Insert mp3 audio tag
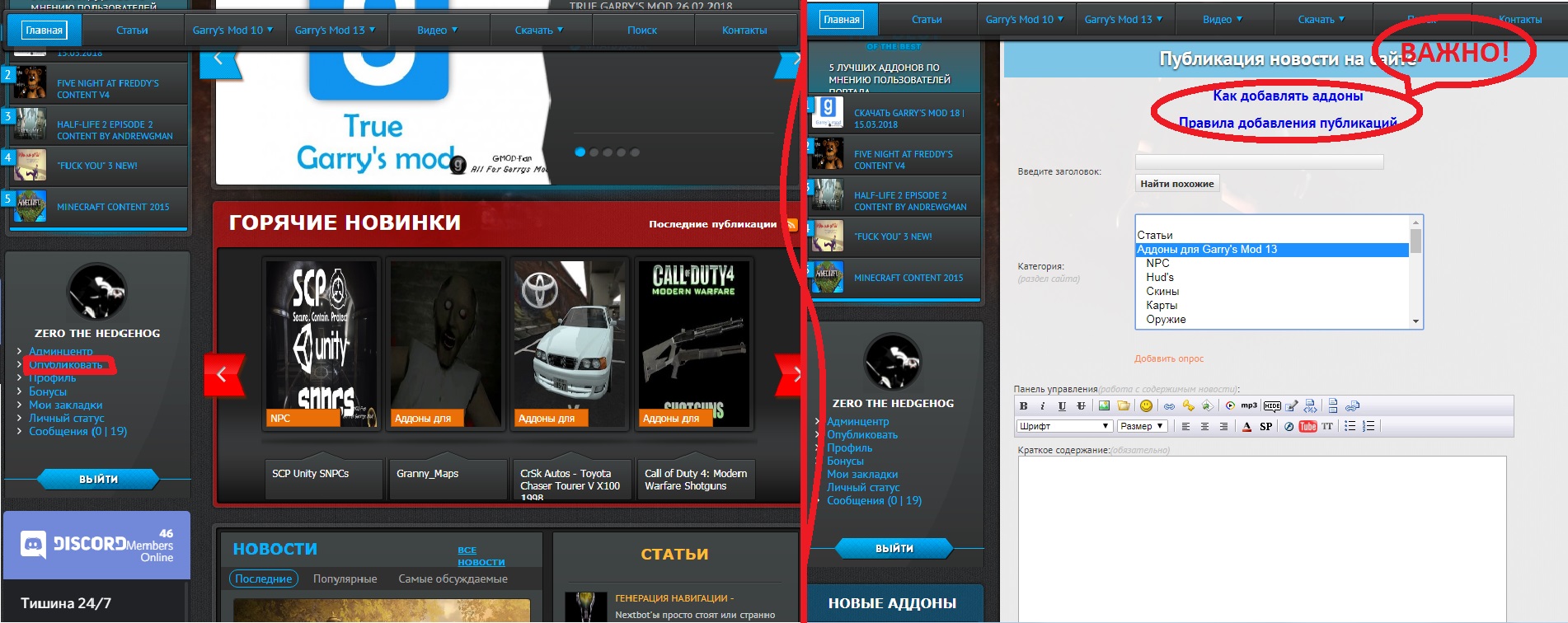 (1249, 405)
